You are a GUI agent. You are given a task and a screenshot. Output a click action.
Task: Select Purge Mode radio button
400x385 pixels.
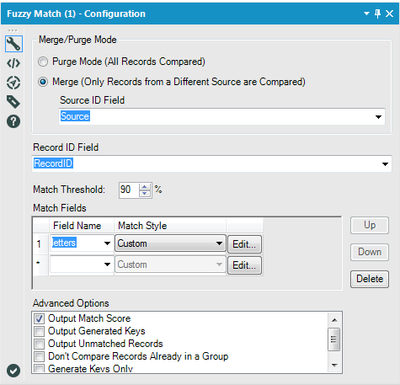(x=43, y=62)
